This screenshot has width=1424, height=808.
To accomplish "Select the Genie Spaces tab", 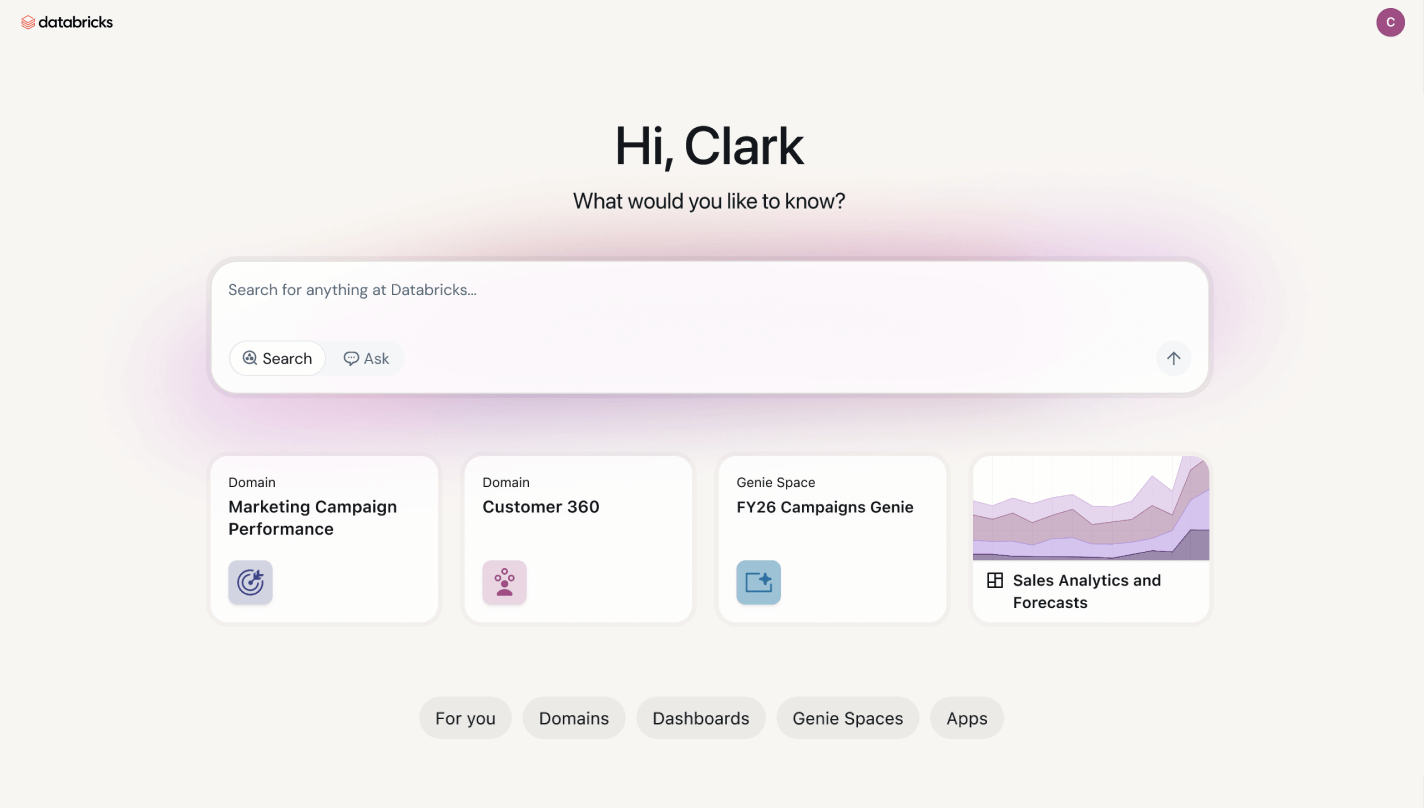I will click(848, 718).
